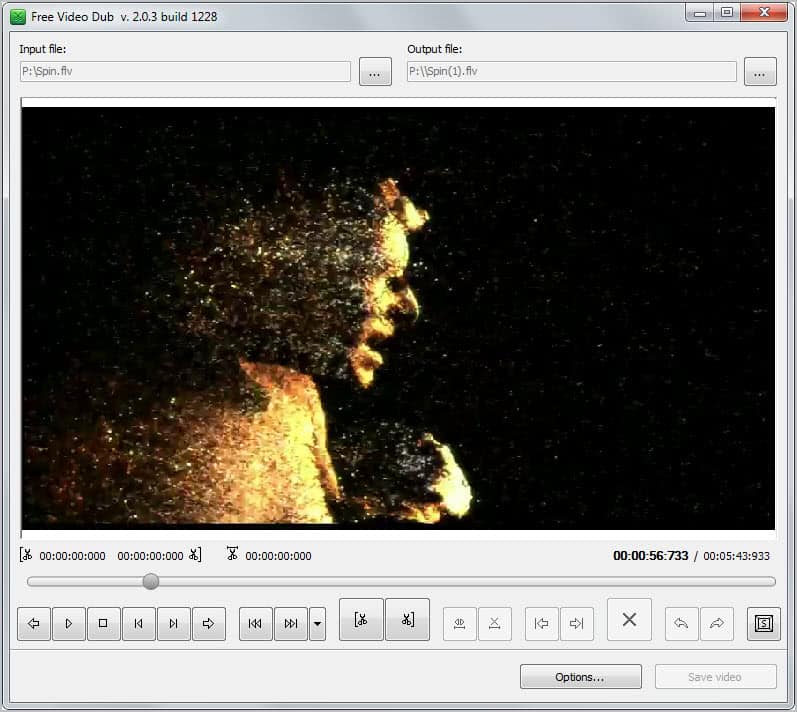Delete the selected fragment with X
Screen dimensions: 797x712
pyautogui.click(x=629, y=620)
